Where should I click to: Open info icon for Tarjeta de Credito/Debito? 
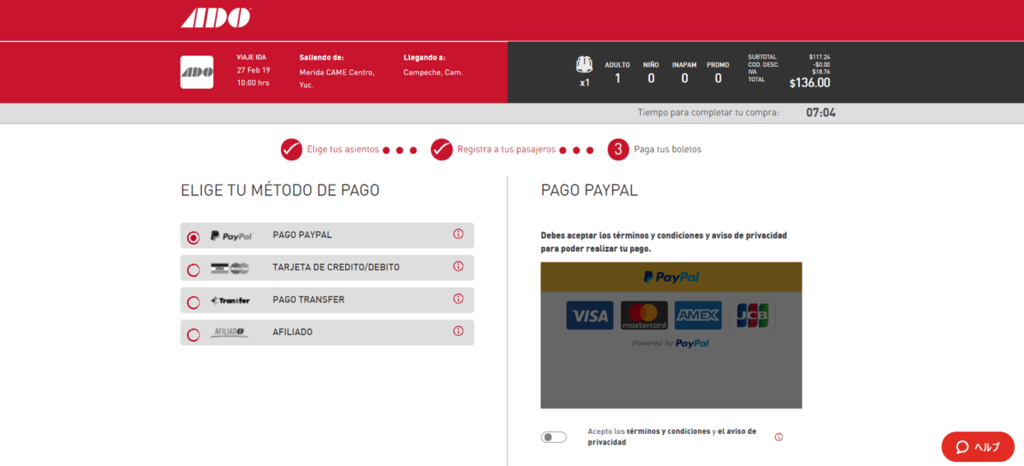458,266
